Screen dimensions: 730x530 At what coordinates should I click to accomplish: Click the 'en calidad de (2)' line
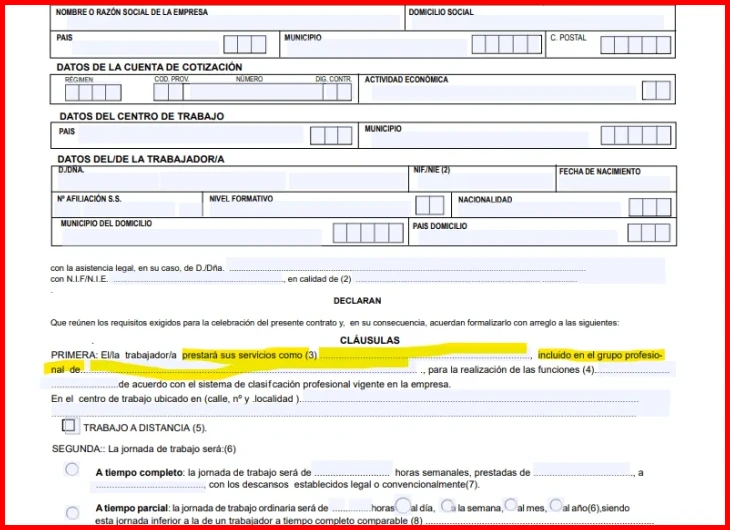pos(466,279)
